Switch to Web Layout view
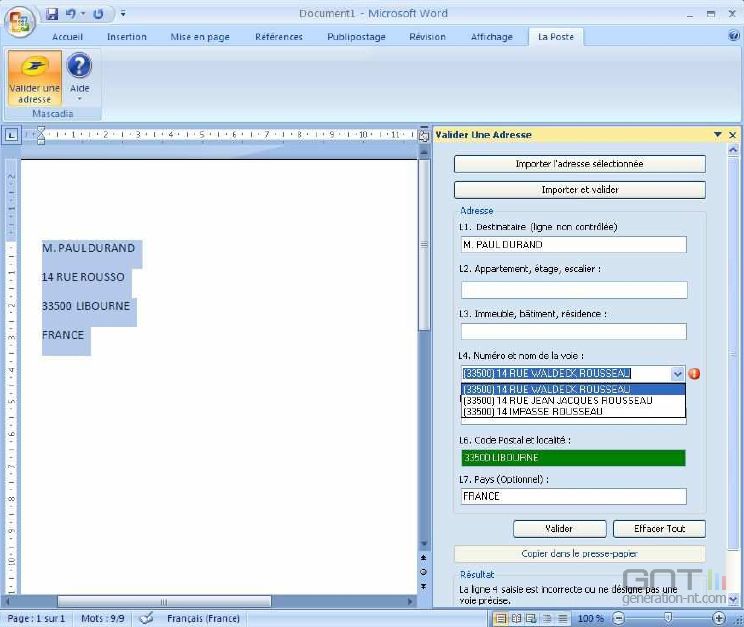This screenshot has width=744, height=627. click(x=531, y=618)
